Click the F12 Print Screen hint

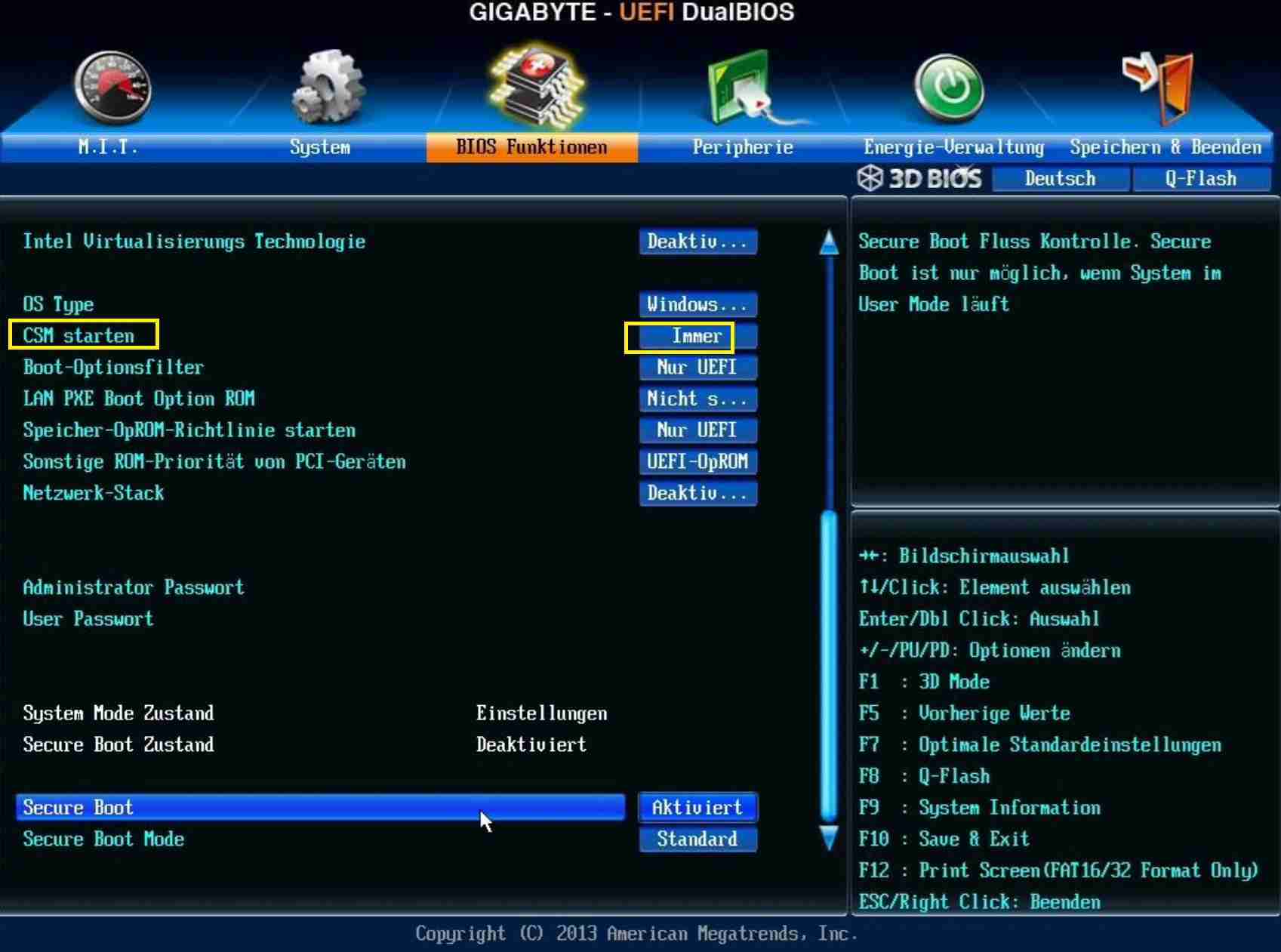pos(1058,870)
